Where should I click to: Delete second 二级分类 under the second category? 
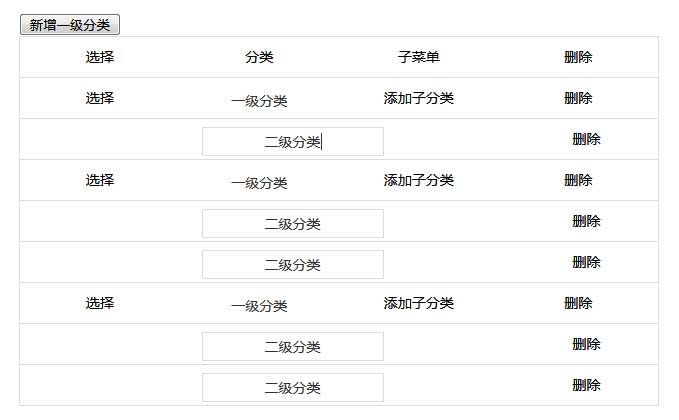click(586, 262)
